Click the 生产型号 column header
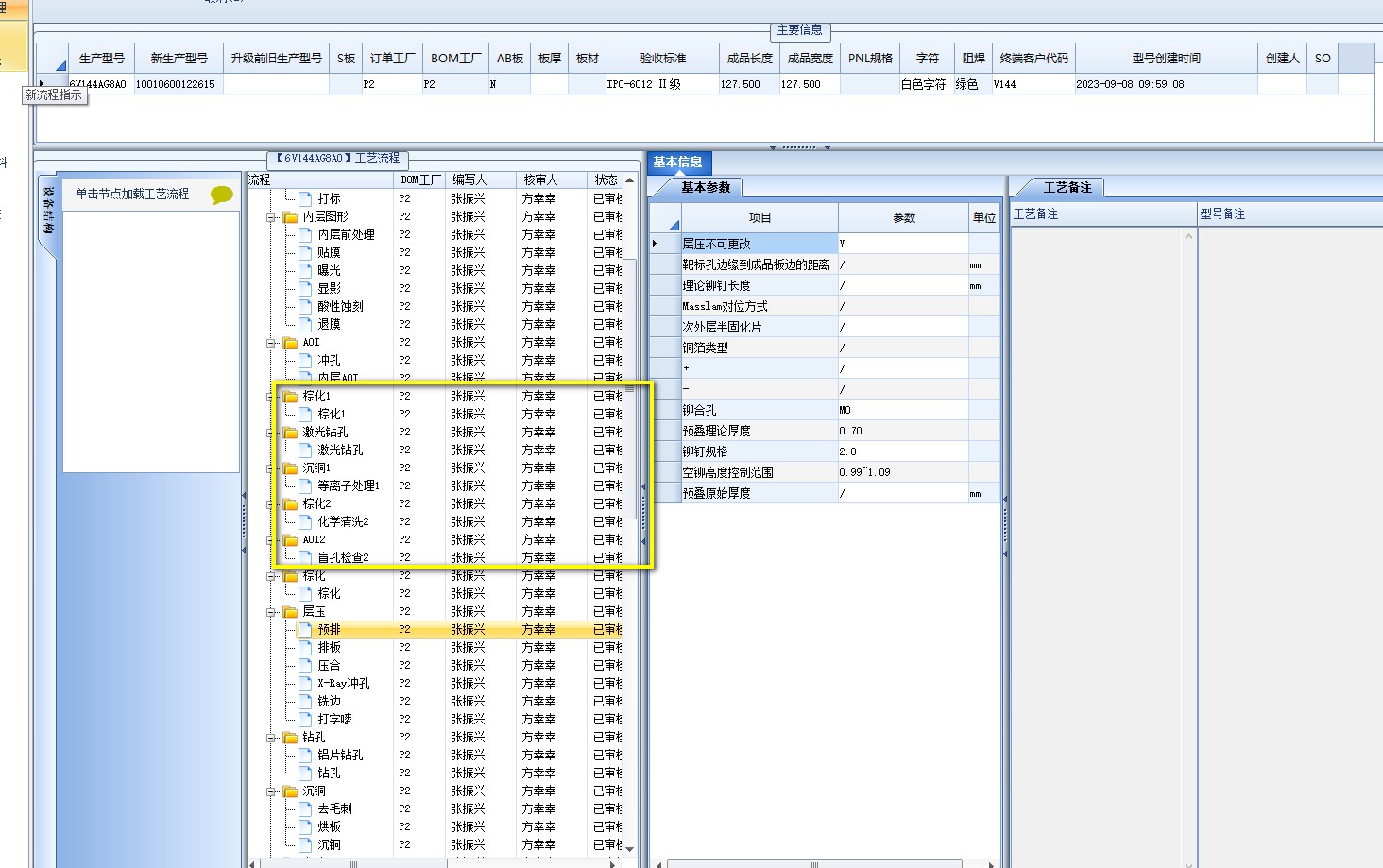This screenshot has height=868, width=1383. point(101,59)
